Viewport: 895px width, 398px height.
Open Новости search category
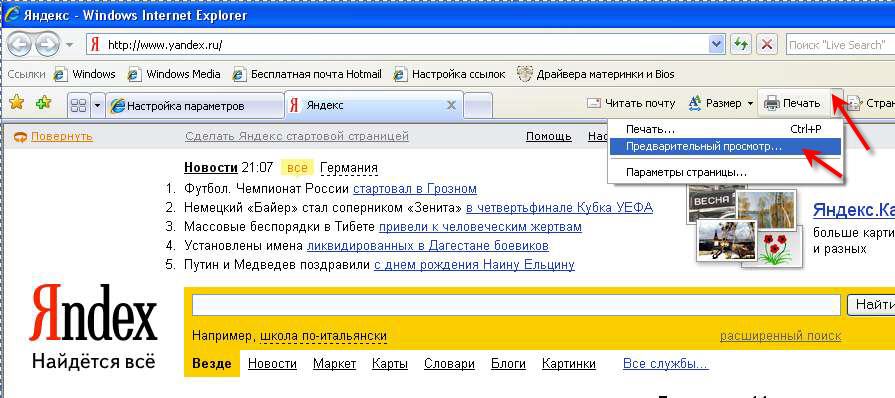click(x=272, y=364)
